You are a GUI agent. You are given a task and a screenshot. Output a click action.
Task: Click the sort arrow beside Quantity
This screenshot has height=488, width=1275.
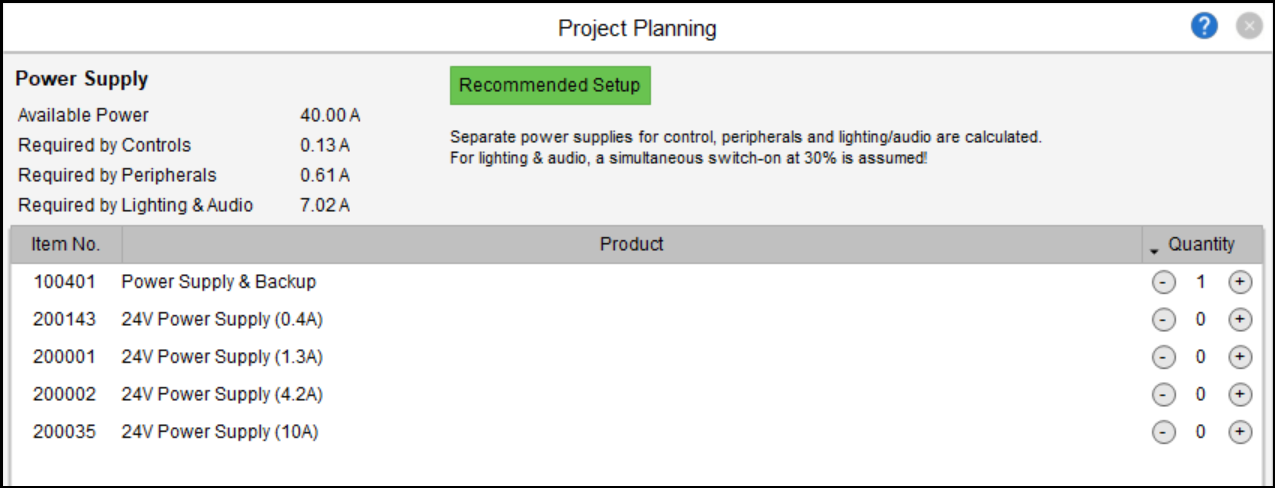(1155, 247)
